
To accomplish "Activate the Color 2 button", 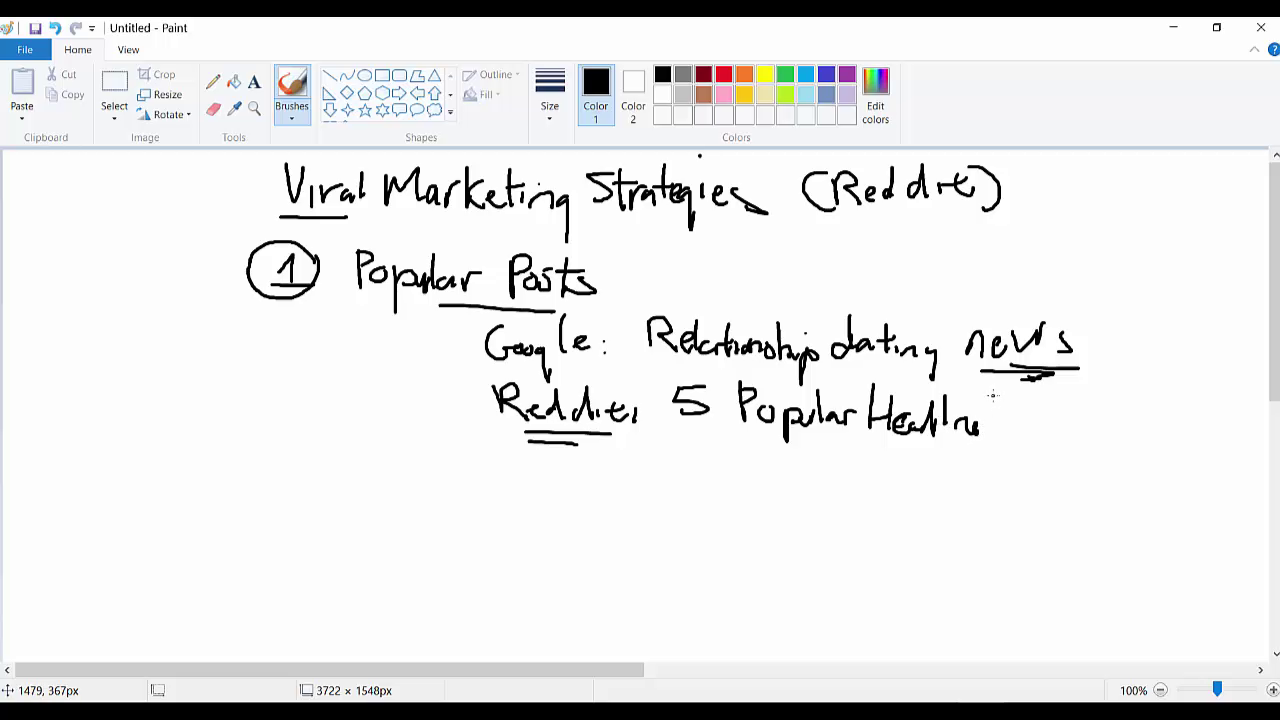I will tap(633, 96).
